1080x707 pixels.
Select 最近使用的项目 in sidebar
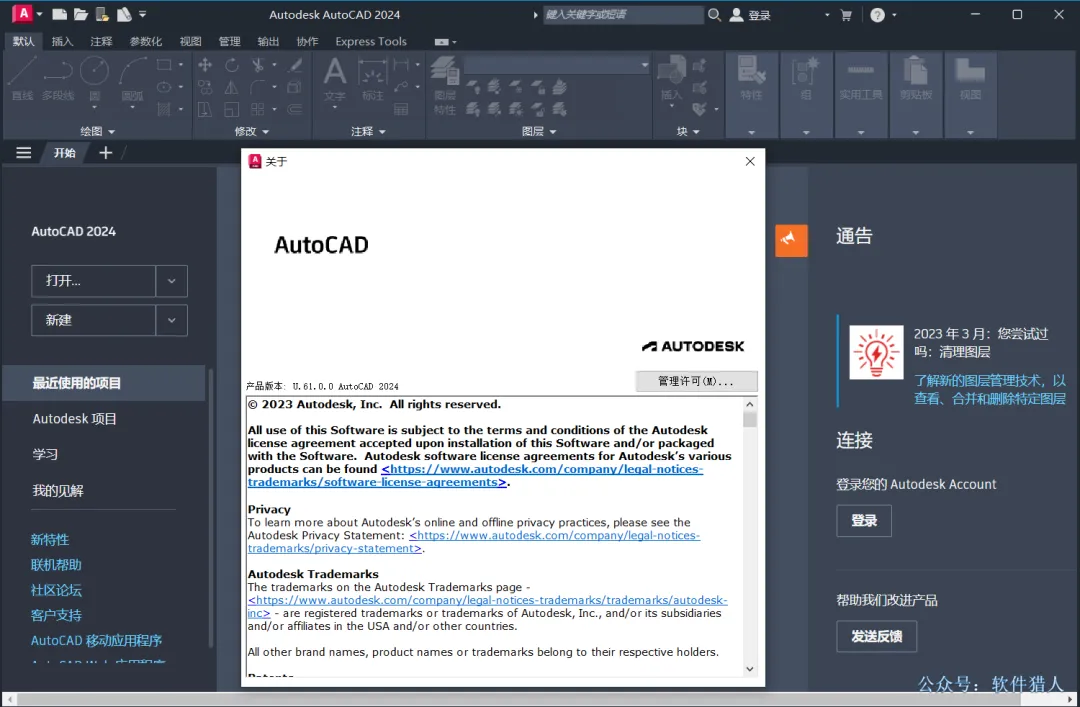coord(104,383)
